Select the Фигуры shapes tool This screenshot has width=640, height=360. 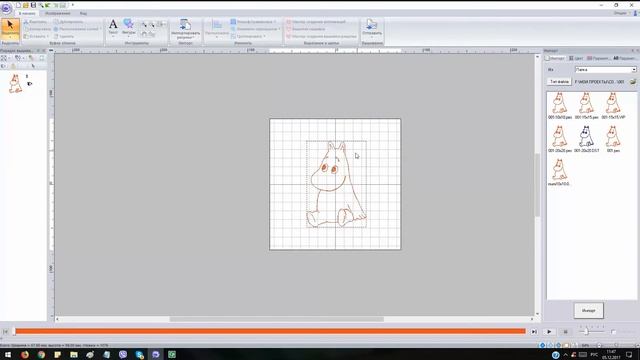pos(129,28)
